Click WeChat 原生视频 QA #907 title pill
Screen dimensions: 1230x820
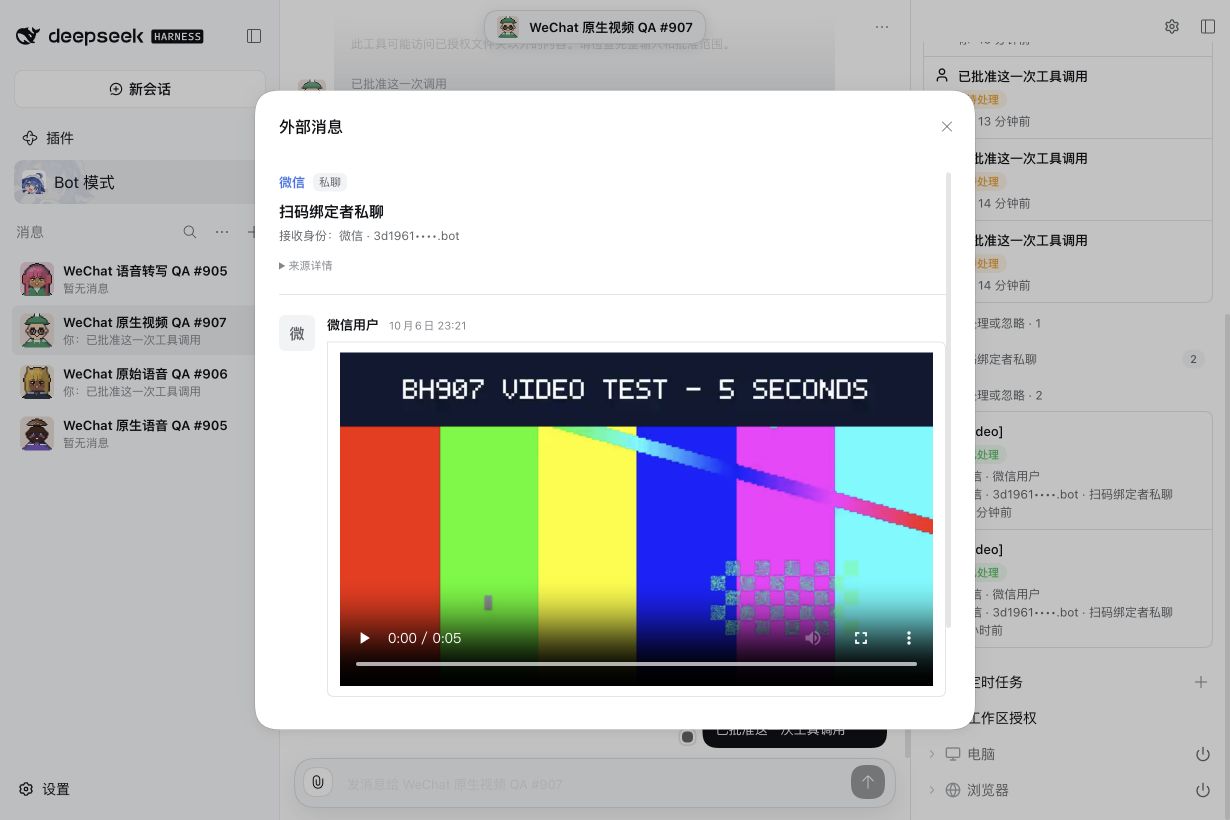pyautogui.click(x=595, y=28)
